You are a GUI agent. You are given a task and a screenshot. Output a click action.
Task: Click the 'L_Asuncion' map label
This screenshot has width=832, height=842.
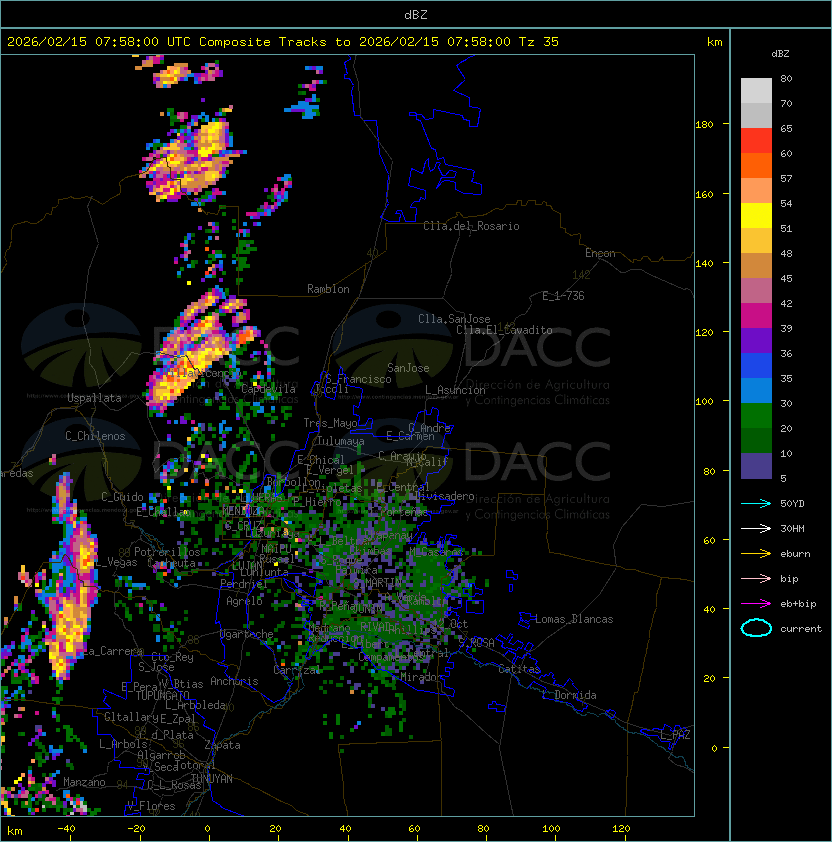(x=455, y=390)
